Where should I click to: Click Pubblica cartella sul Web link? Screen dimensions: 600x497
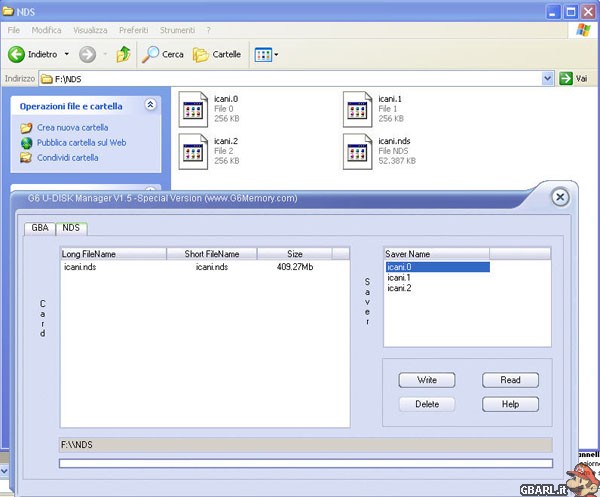81,143
